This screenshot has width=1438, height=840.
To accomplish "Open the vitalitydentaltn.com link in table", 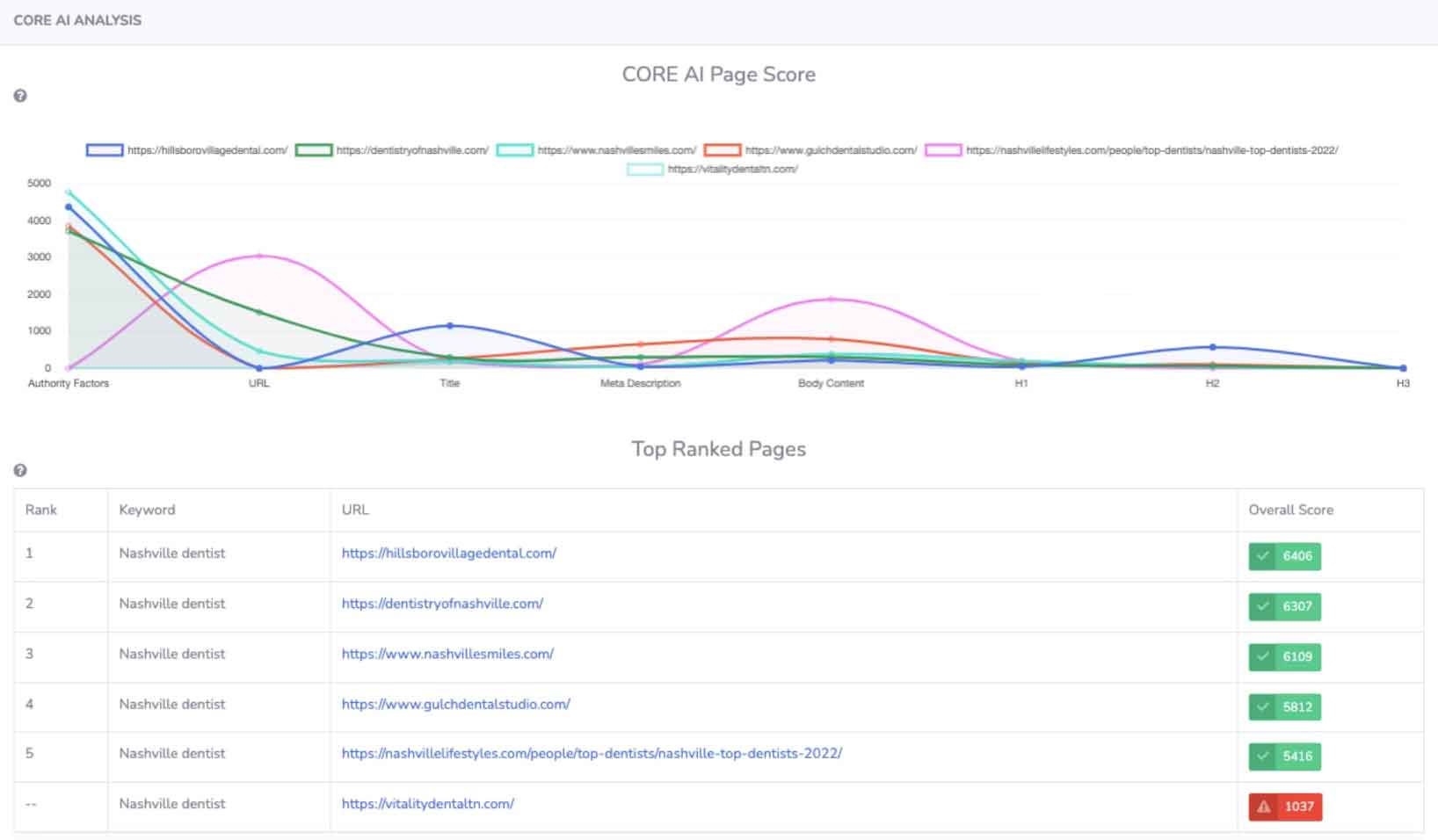I will pyautogui.click(x=428, y=803).
